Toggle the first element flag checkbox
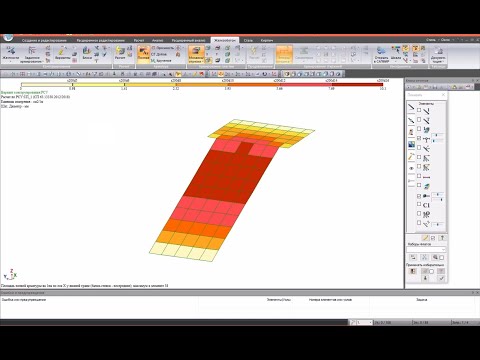 coord(419,110)
